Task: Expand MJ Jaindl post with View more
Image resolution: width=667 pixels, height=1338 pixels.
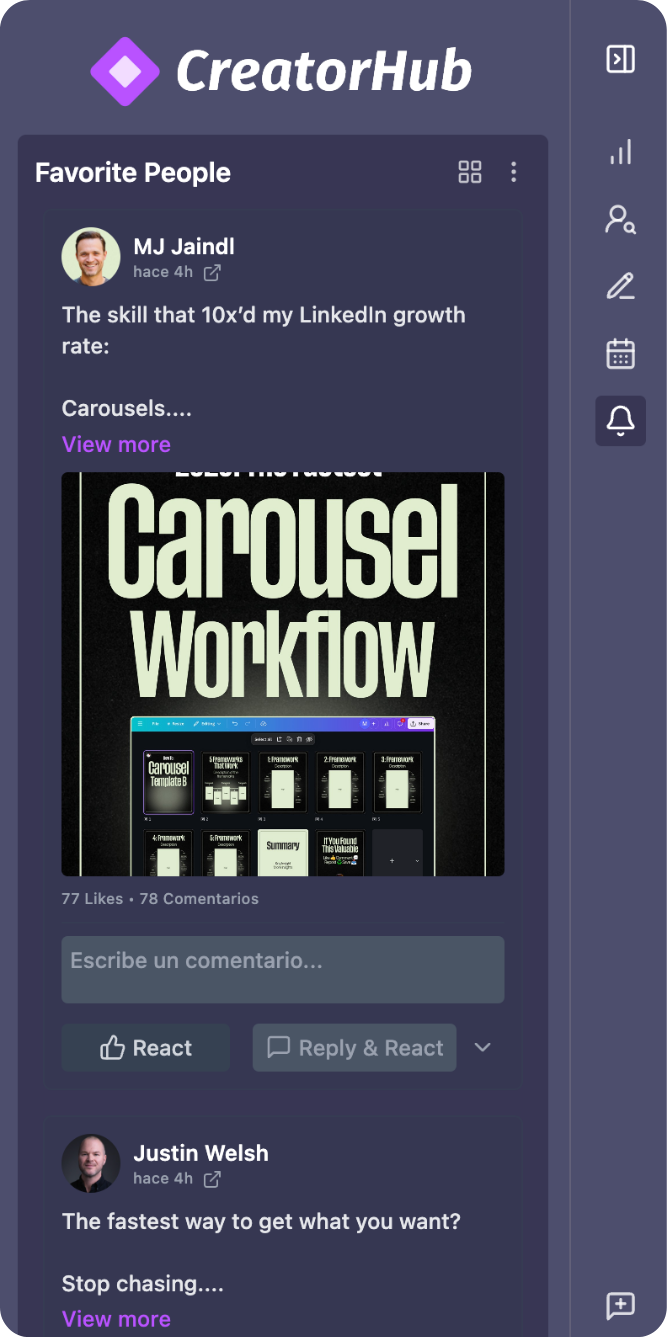Action: point(116,444)
